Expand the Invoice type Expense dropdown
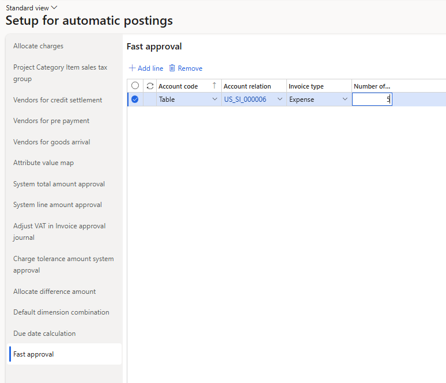 tap(345, 99)
